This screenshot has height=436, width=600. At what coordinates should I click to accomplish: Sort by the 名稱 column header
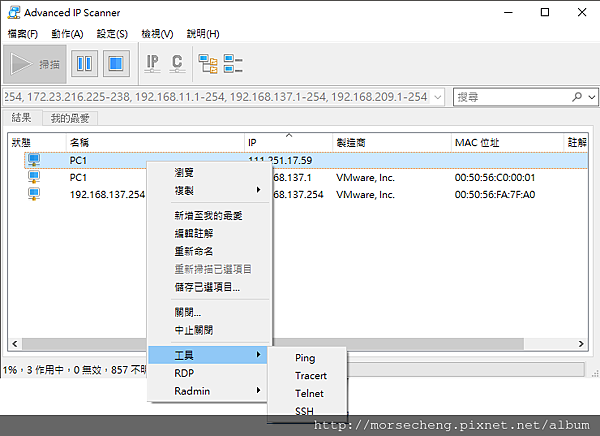155,143
